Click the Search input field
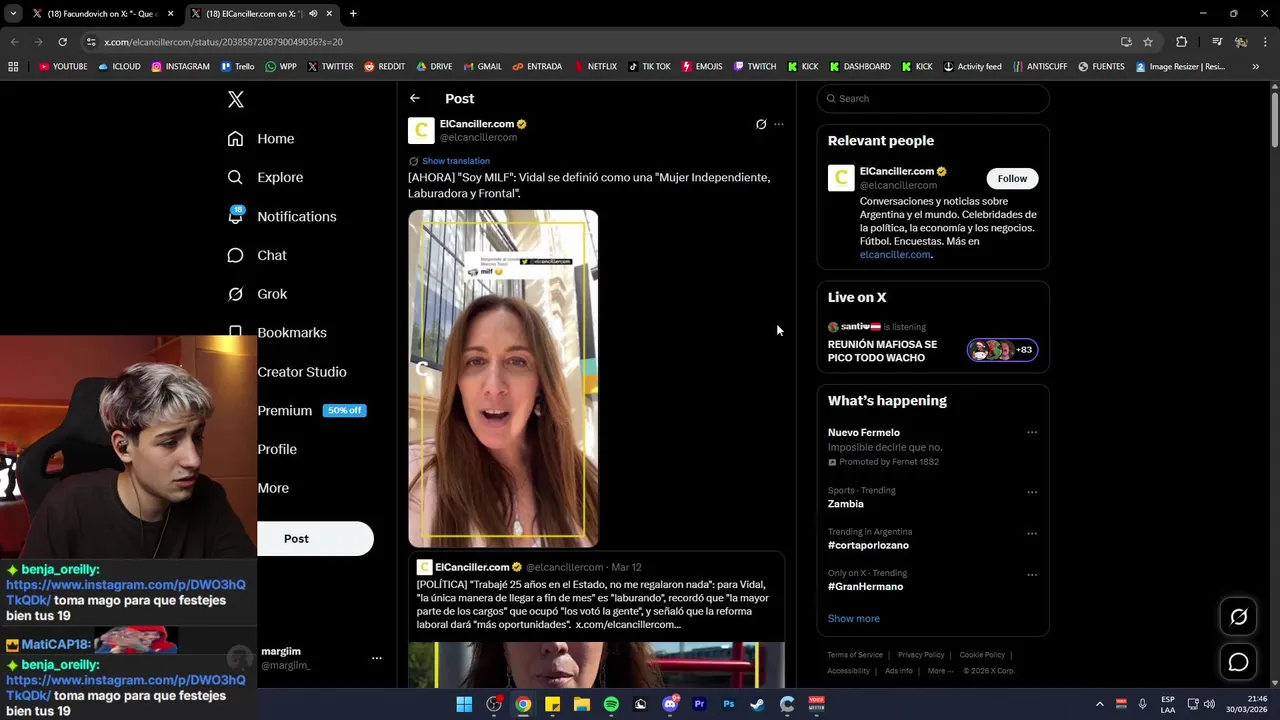Viewport: 1280px width, 720px height. pos(933,98)
